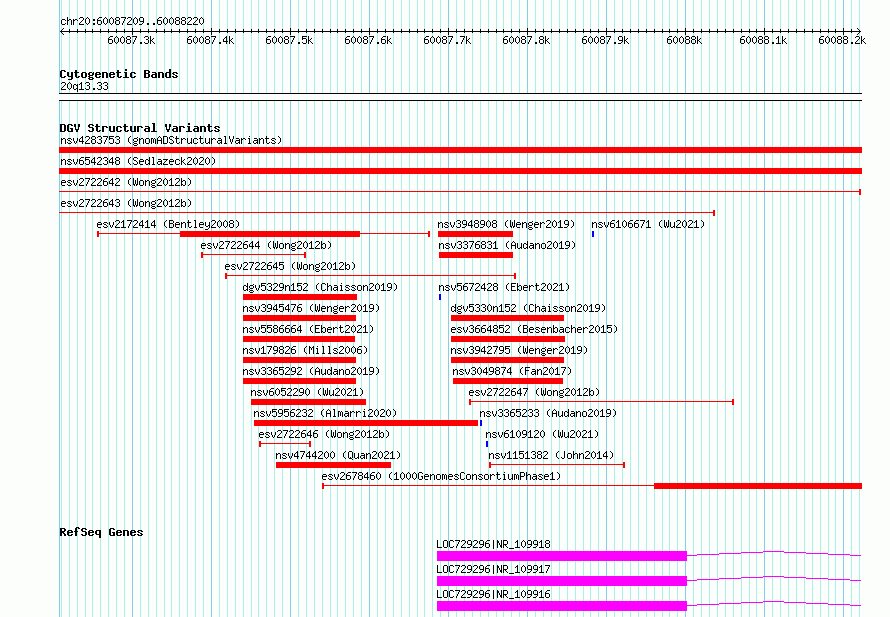This screenshot has width=890, height=617.
Task: Select dgv5330n152 Chaisson2019 label
Action: point(528,308)
